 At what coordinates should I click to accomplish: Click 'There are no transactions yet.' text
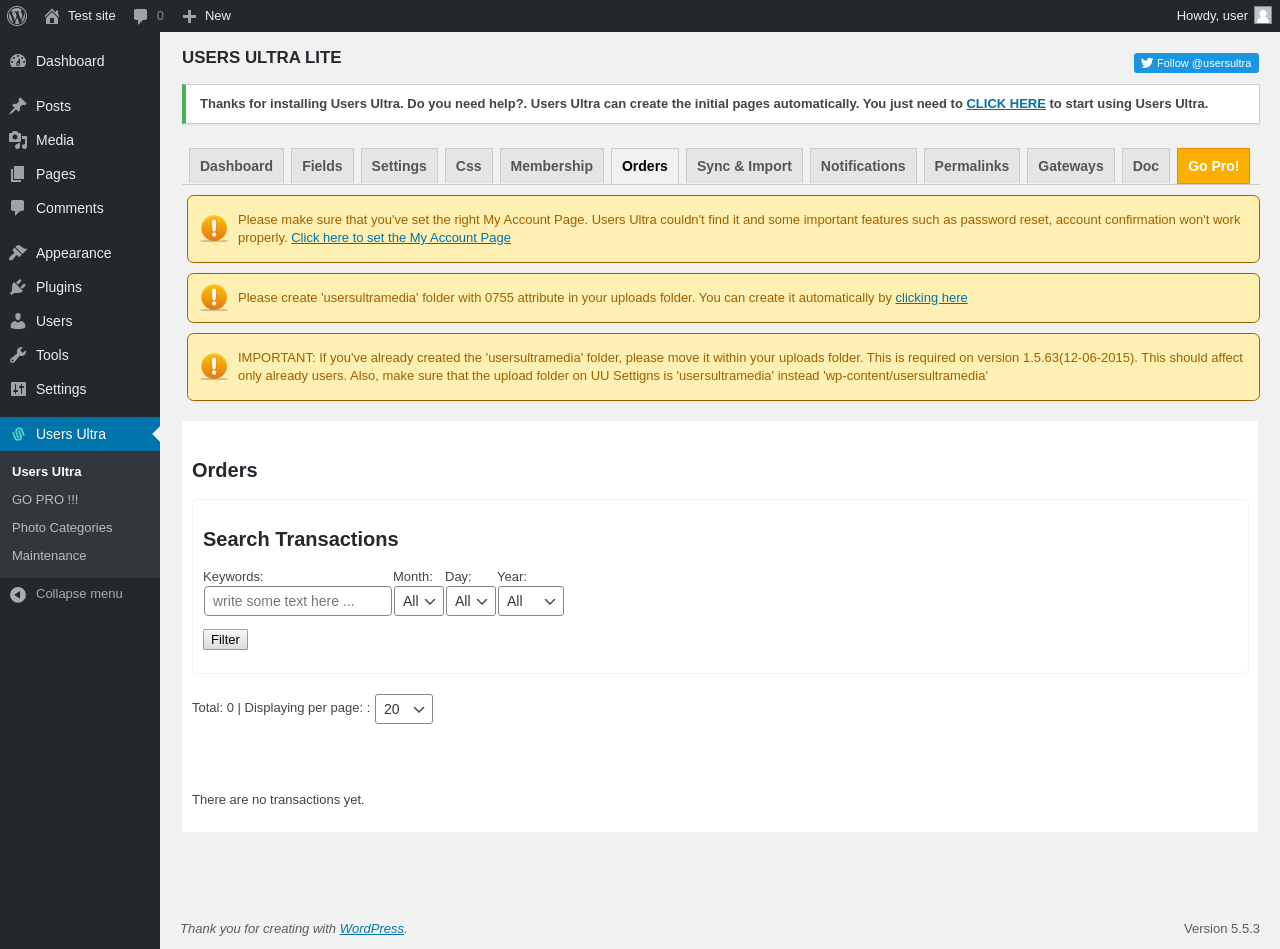[x=278, y=800]
